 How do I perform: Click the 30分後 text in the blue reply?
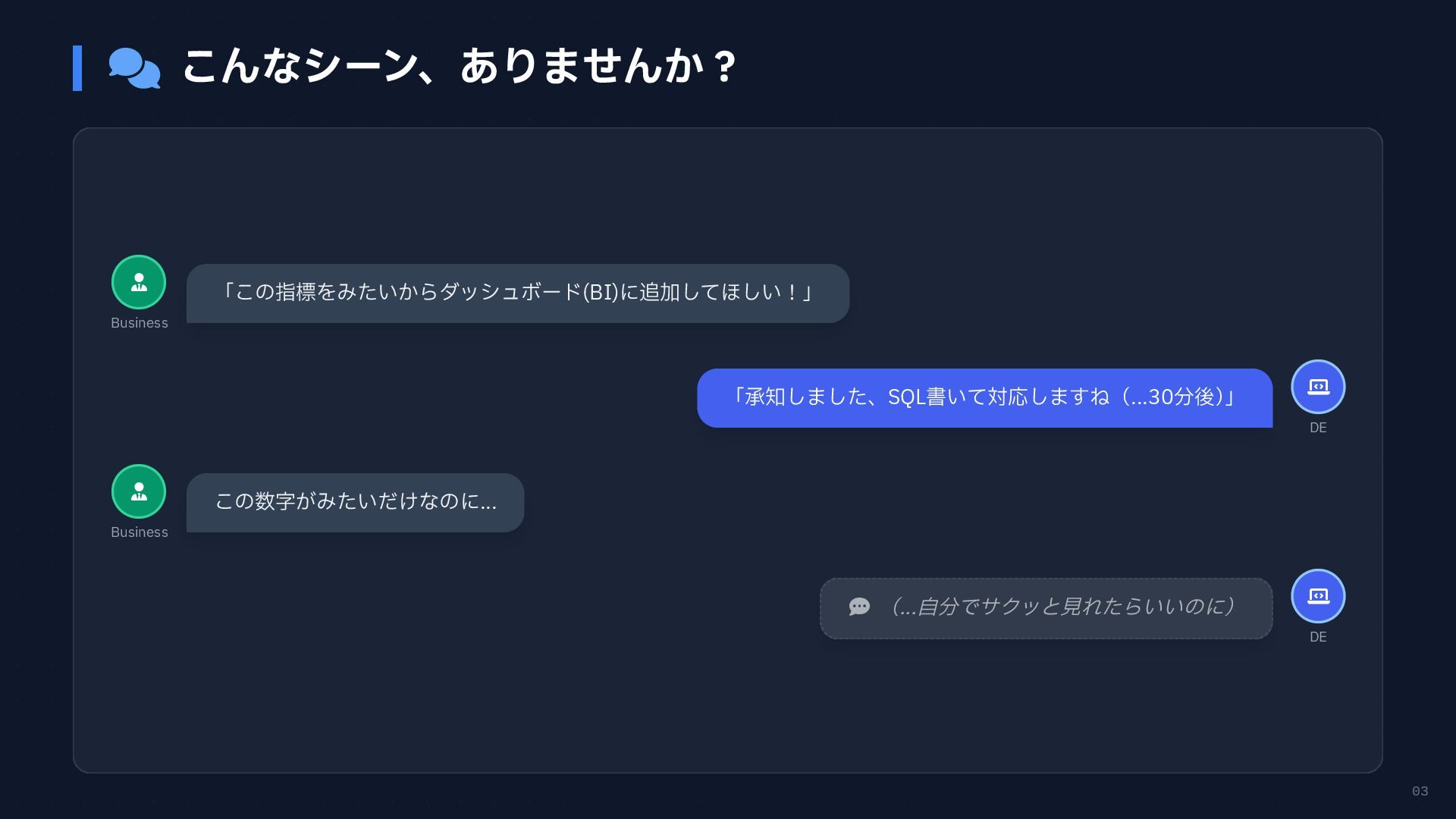pos(1181,397)
